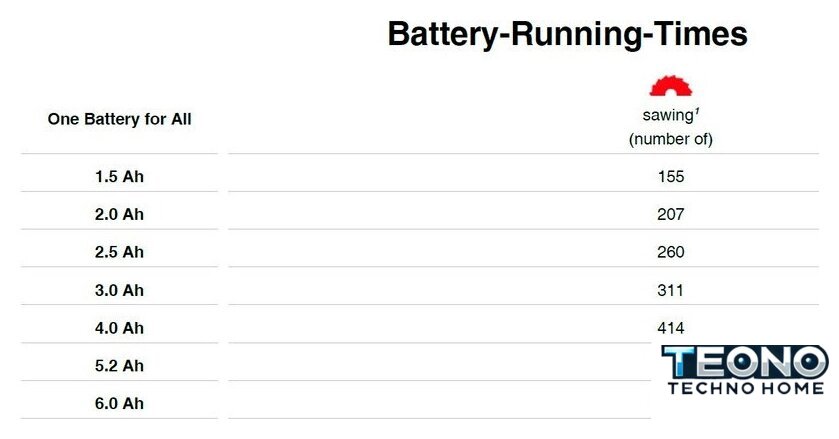Click the red saw blade icon
Viewport: 839px width, 439px height.
[x=670, y=86]
